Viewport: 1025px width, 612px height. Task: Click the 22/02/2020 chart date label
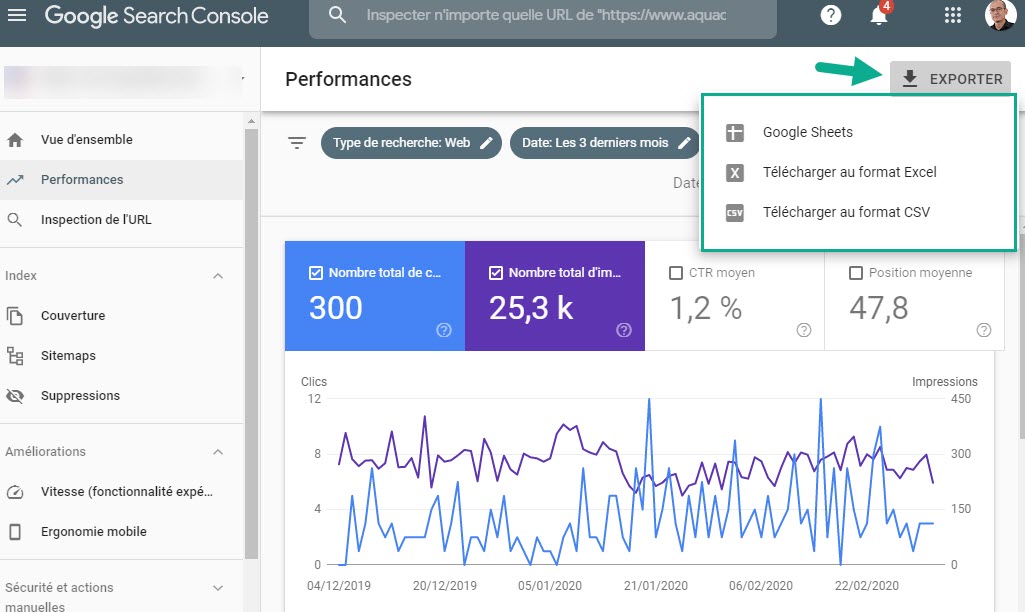coord(866,586)
